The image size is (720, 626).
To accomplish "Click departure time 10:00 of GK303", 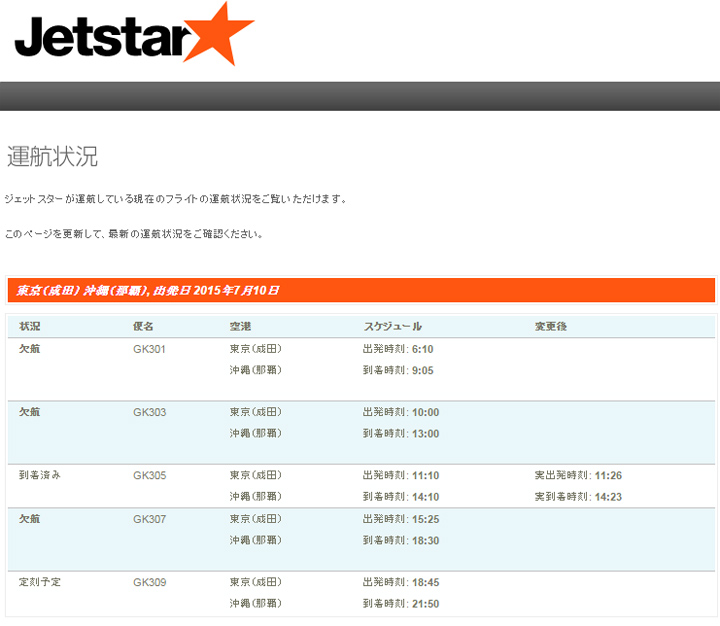I will tap(426, 412).
